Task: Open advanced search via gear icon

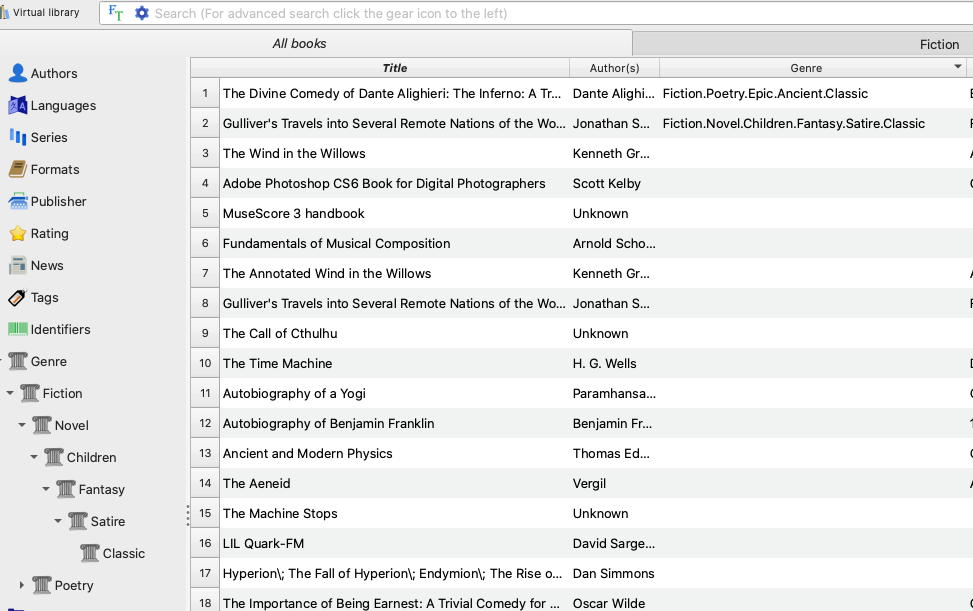Action: click(141, 13)
